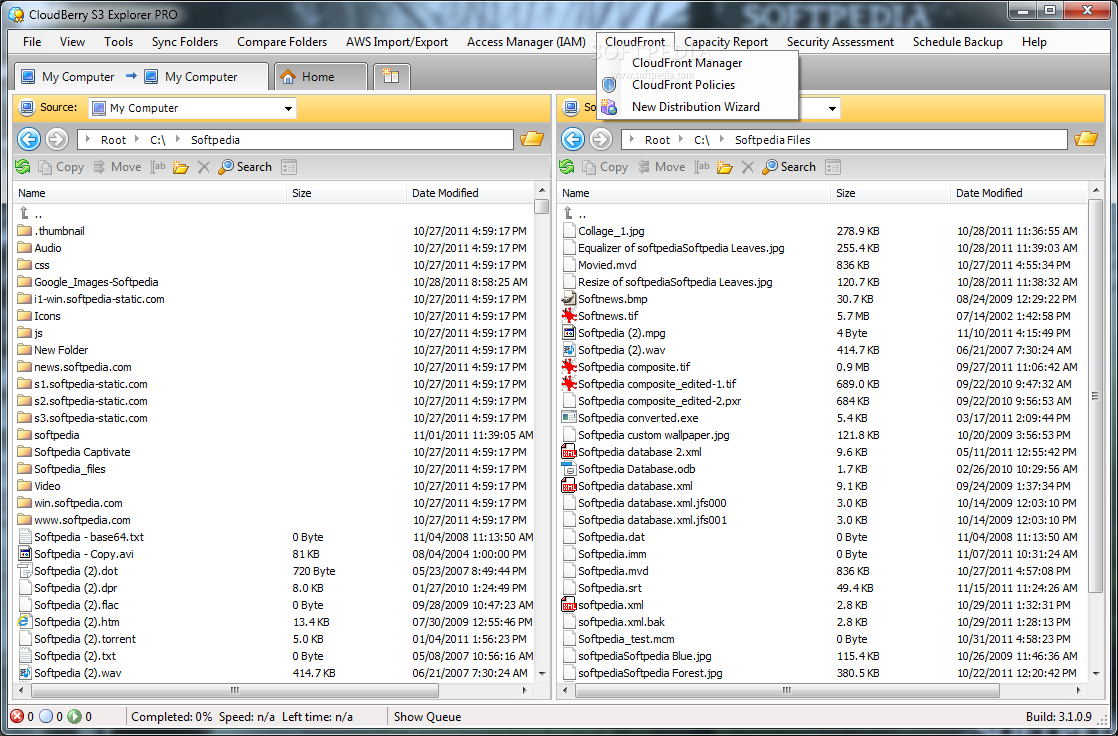This screenshot has width=1118, height=736.
Task: Go back in the right pane navigation
Action: tap(573, 139)
